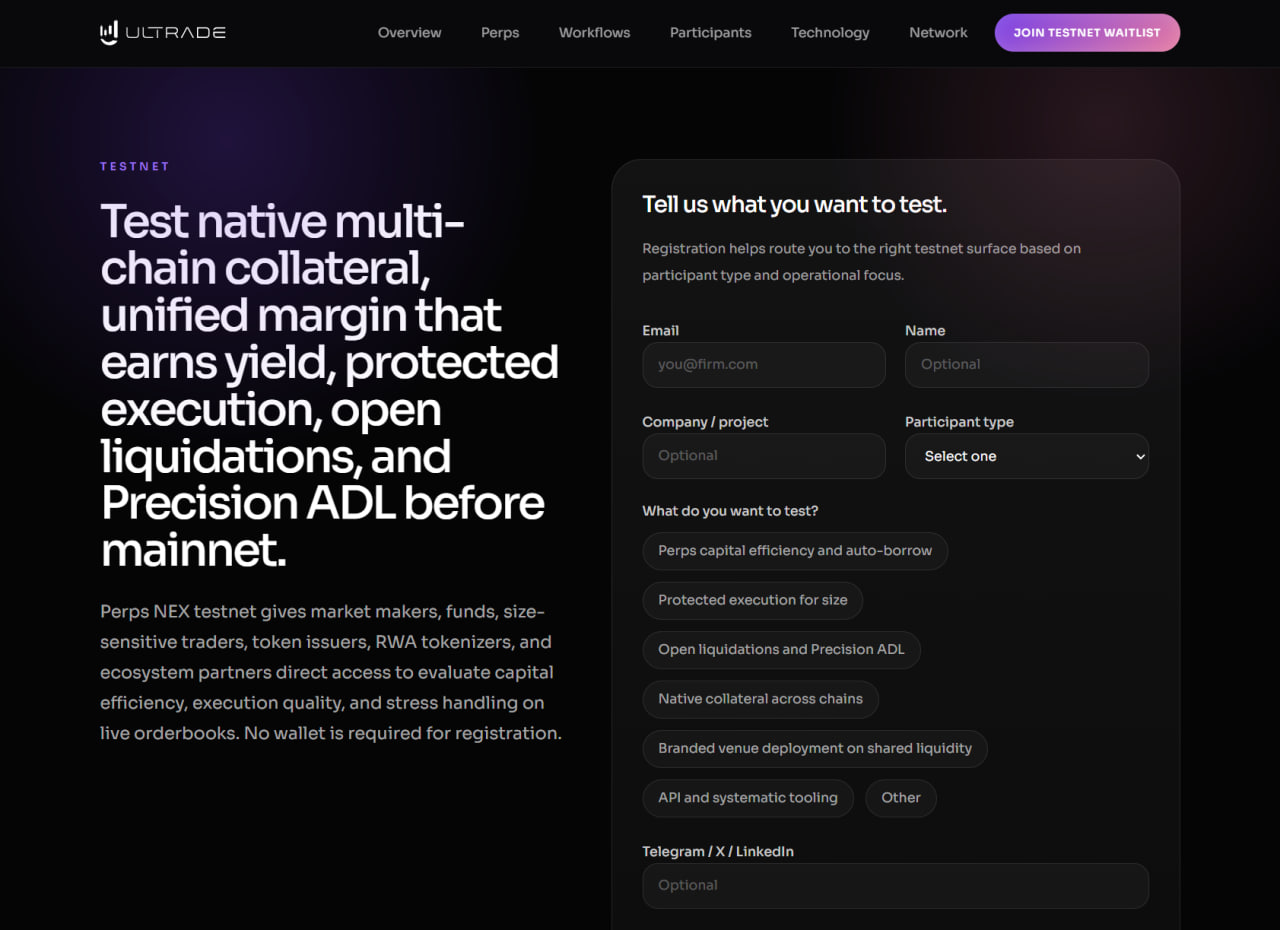Open the Overview nav item

click(x=409, y=33)
